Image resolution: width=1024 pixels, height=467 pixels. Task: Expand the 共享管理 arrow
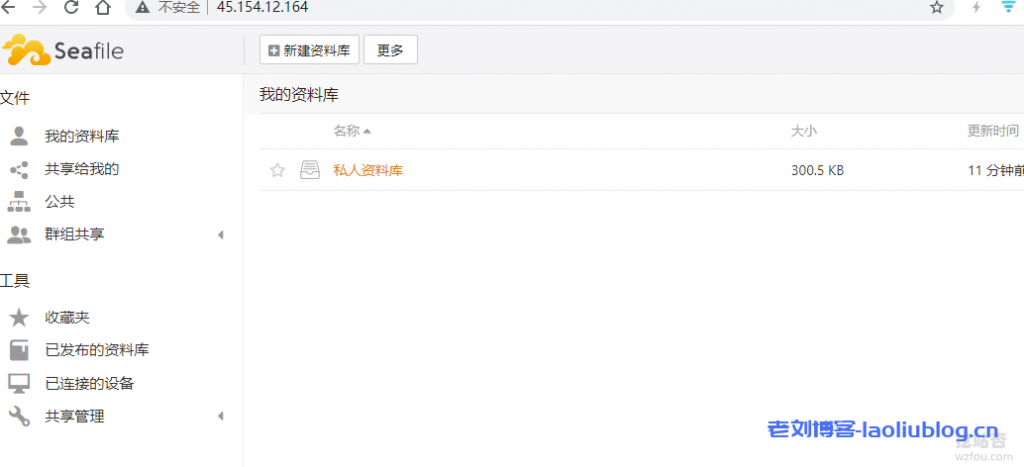[221, 416]
